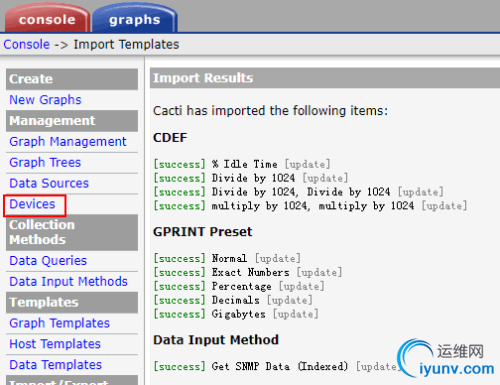Click the Data Input Method heading
Image resolution: width=500 pixels, height=385 pixels.
[x=216, y=340]
